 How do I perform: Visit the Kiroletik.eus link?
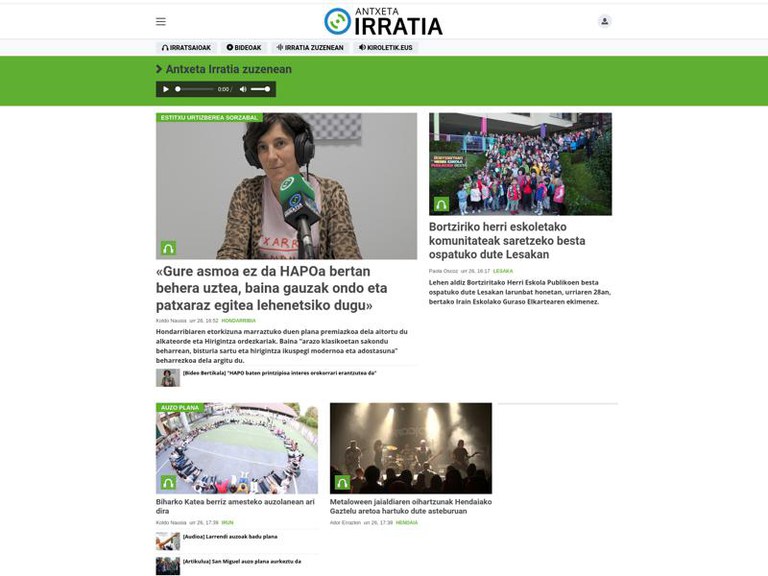(386, 47)
